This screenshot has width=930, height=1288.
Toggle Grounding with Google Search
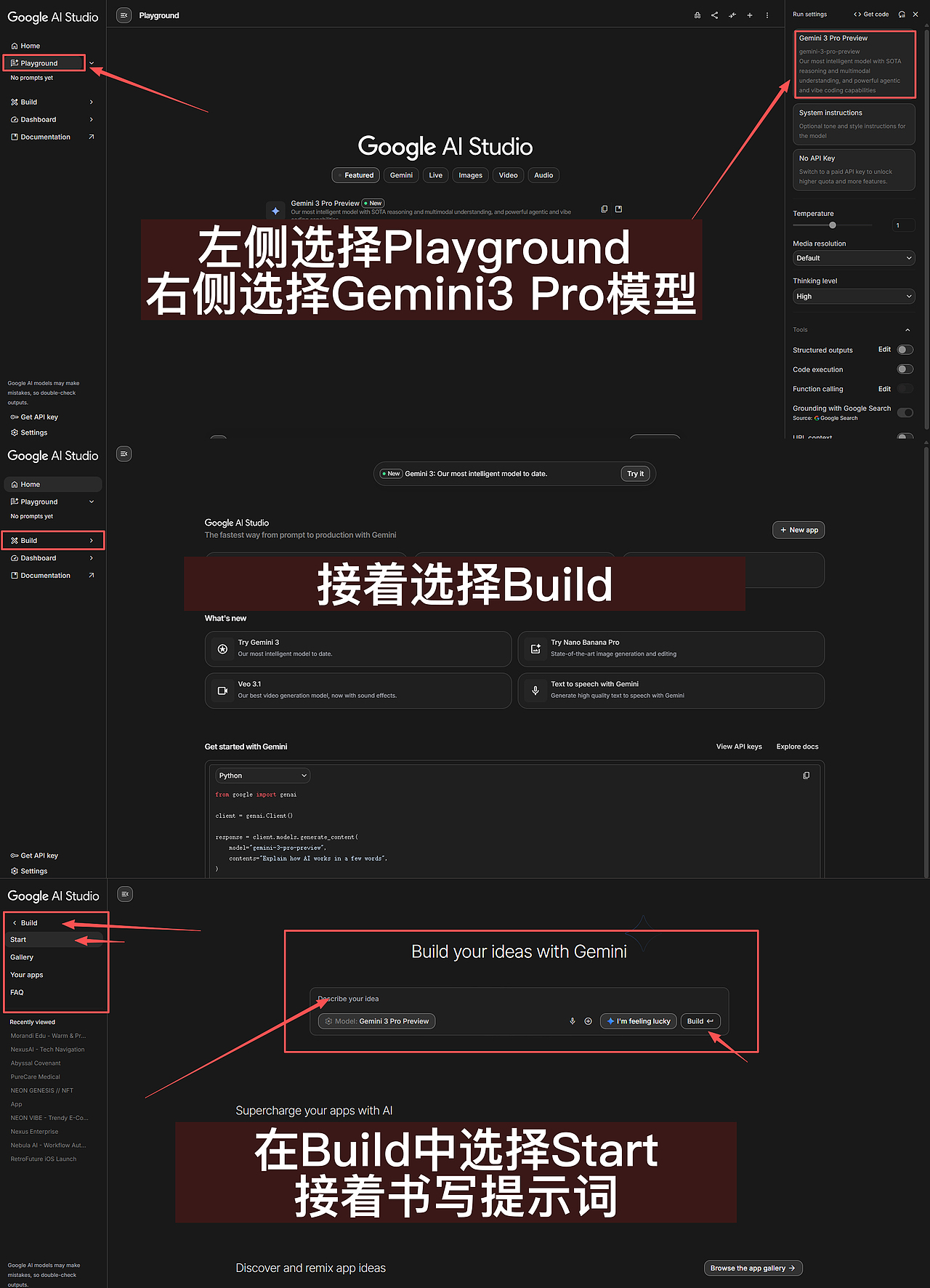click(905, 413)
